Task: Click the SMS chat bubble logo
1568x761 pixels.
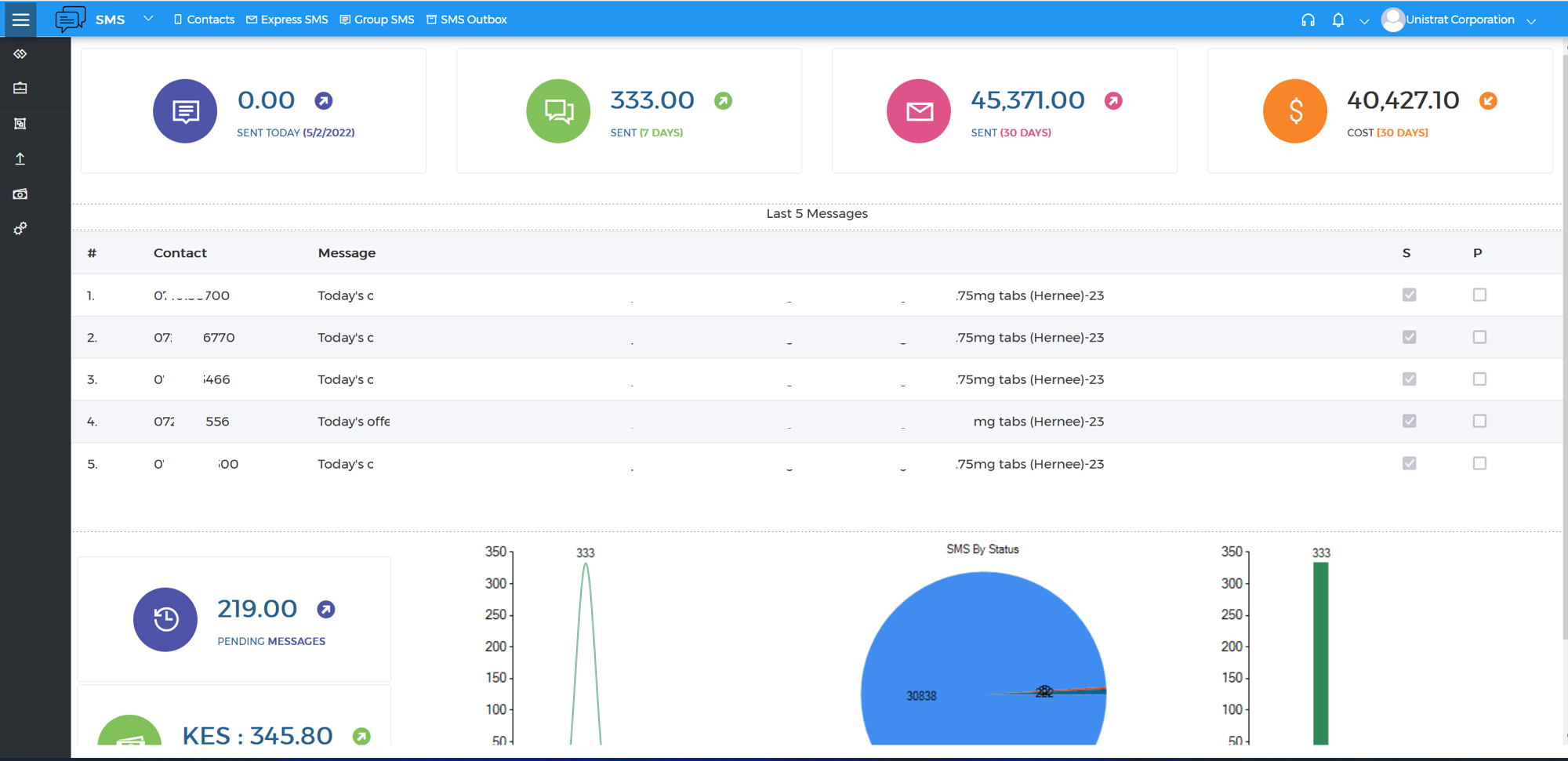Action: 70,19
